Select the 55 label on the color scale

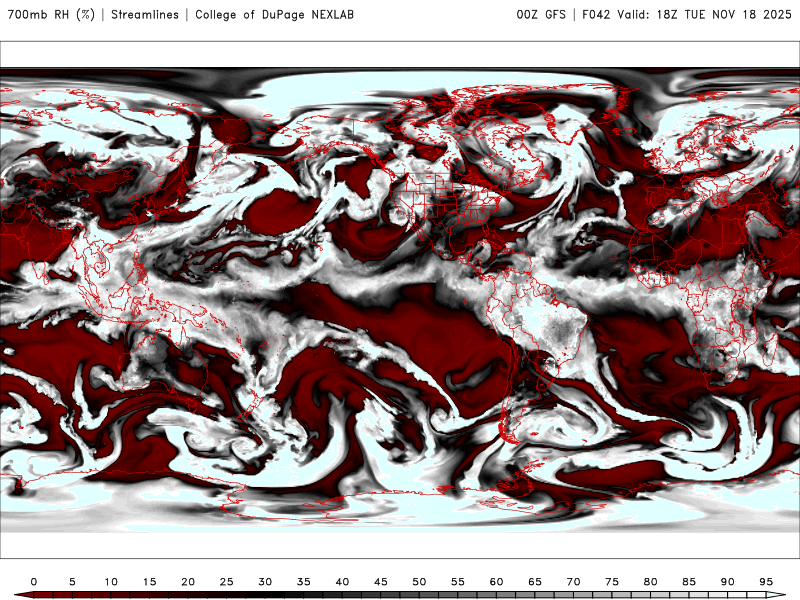coord(458,582)
